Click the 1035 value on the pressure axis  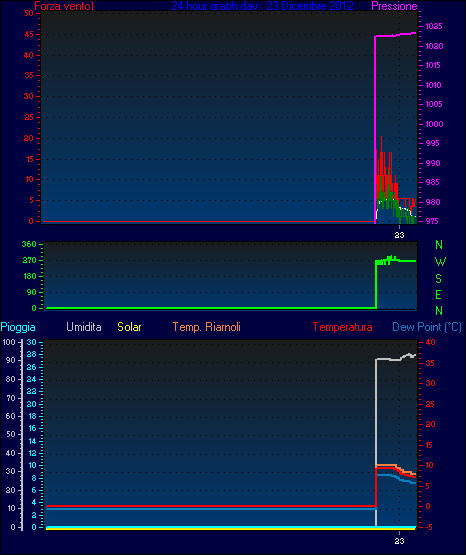(433, 26)
